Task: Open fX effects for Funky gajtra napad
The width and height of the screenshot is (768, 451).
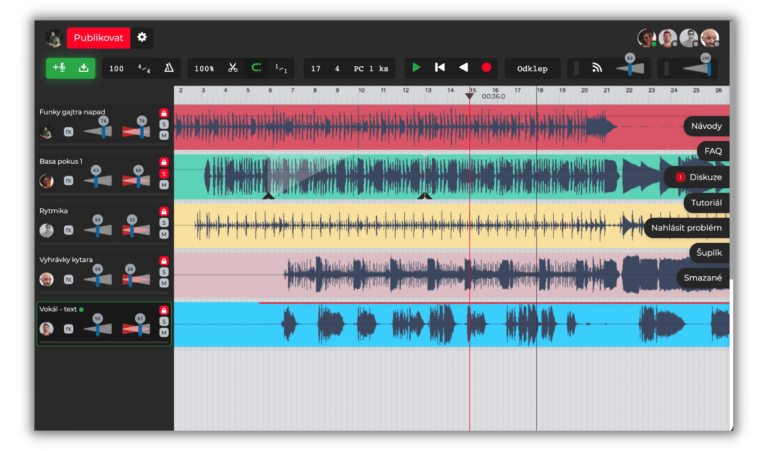Action: tap(69, 132)
